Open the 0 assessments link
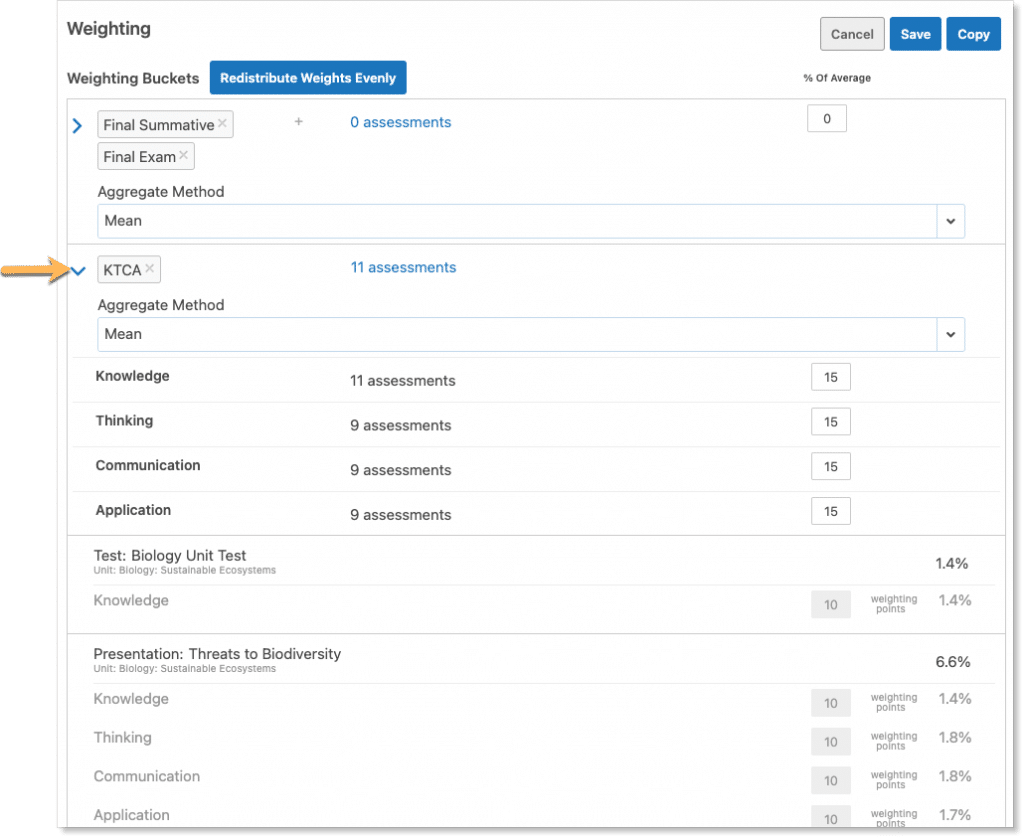Image resolution: width=1024 pixels, height=838 pixels. tap(400, 122)
